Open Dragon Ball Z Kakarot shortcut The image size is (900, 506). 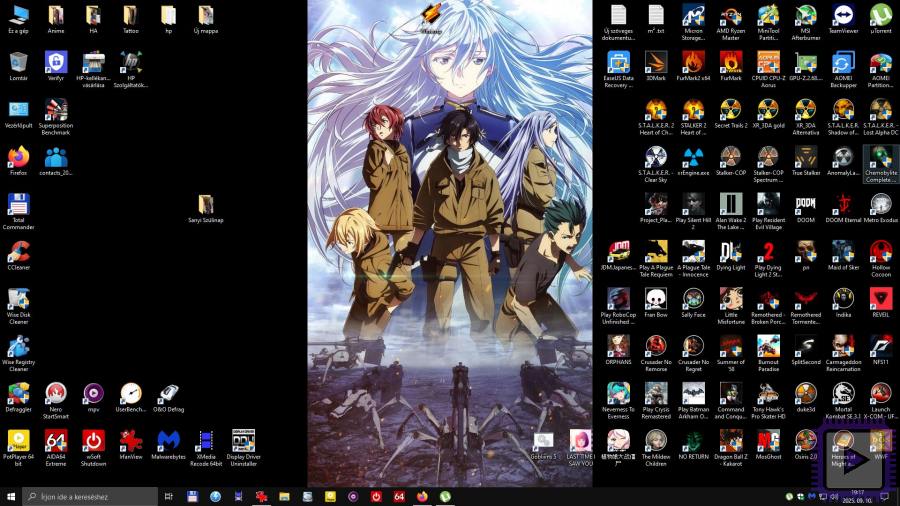point(731,449)
